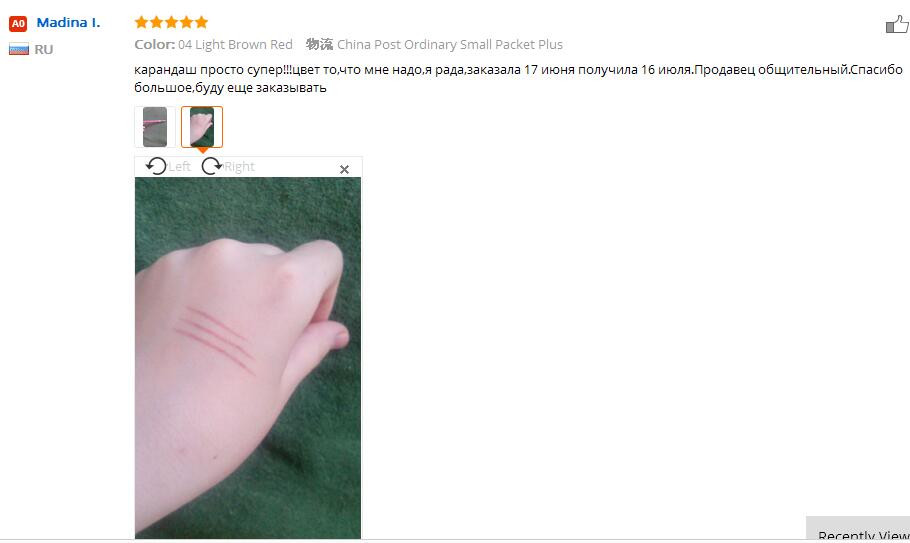910x543 pixels.
Task: Click the 'Left' rotate label
Action: [179, 166]
